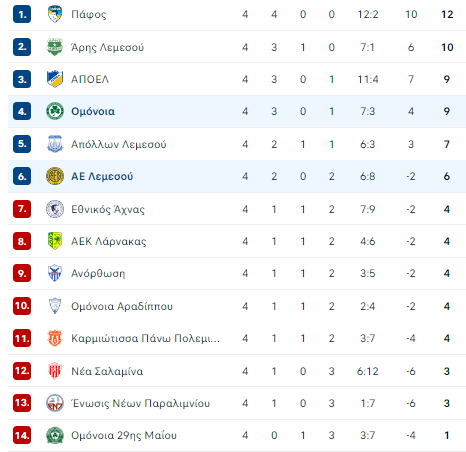Image resolution: width=466 pixels, height=452 pixels.
Task: Select Πάφος 12 points total
Action: click(447, 14)
